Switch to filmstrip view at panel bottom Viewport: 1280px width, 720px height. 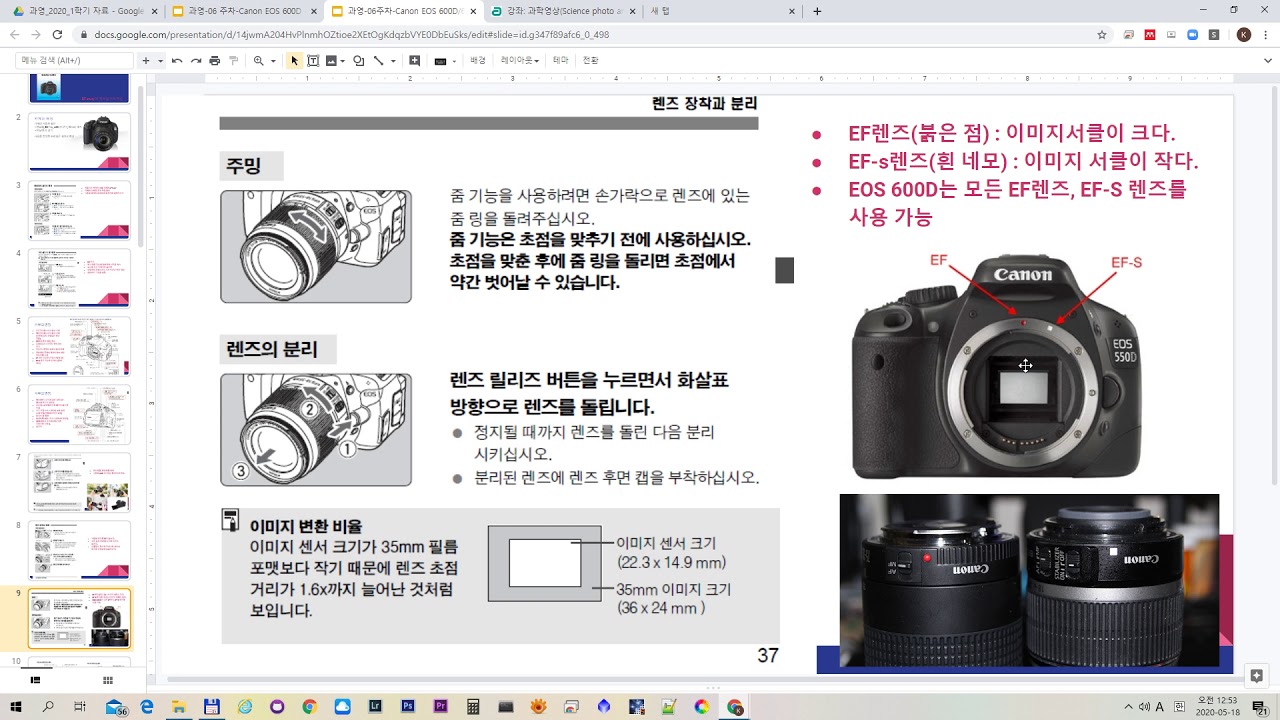(35, 680)
